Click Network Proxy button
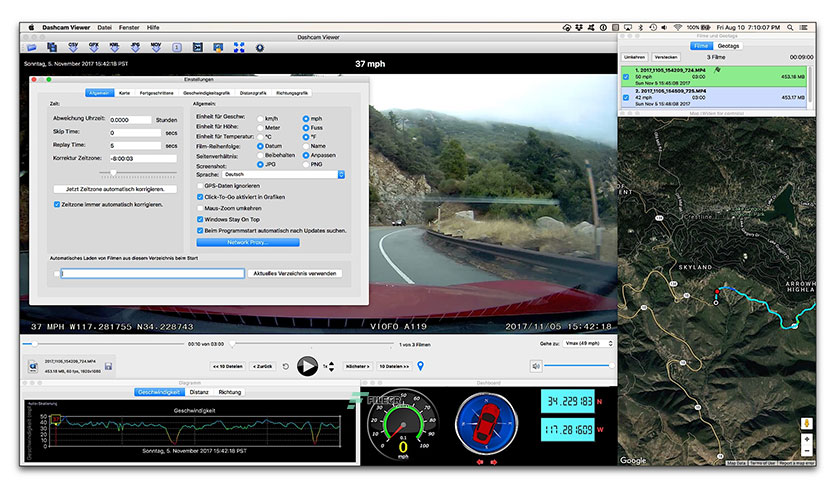Screen dimensions: 836x484 (248, 242)
